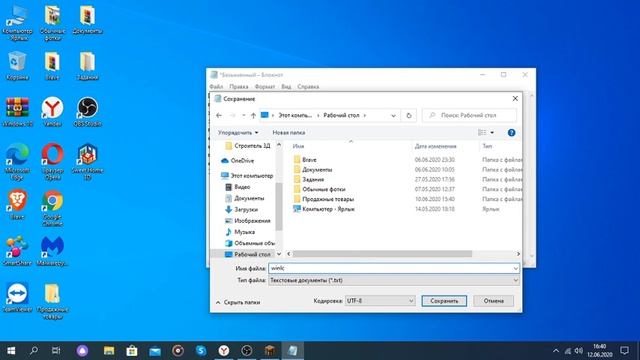Screen dimensions: 640x360
Task: Open the Alice assistant in taskbar
Action: 82,351
